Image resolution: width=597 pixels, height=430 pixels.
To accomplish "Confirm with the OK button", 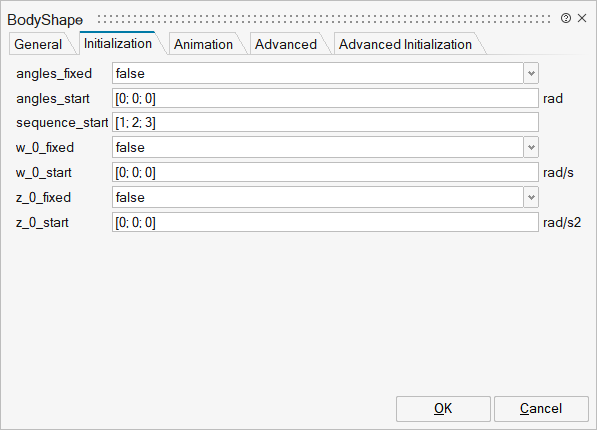I will pos(443,409).
